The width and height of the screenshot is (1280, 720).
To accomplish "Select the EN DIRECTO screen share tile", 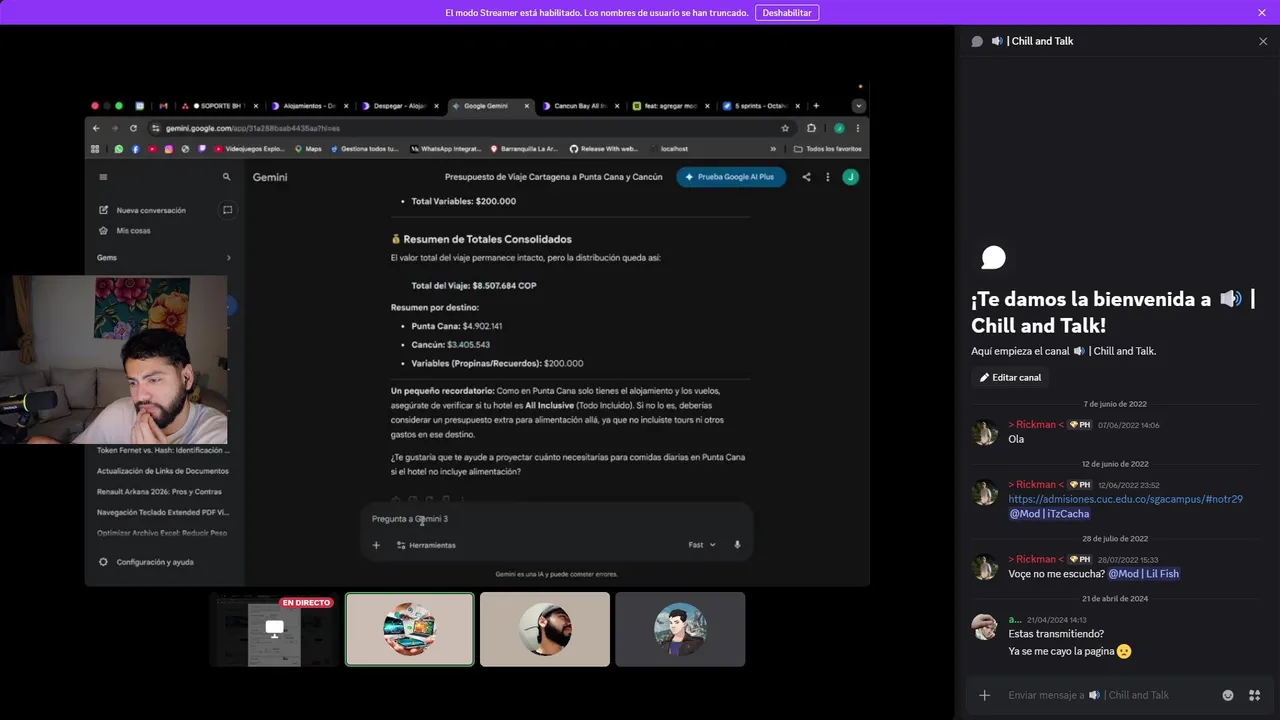I will pyautogui.click(x=274, y=629).
